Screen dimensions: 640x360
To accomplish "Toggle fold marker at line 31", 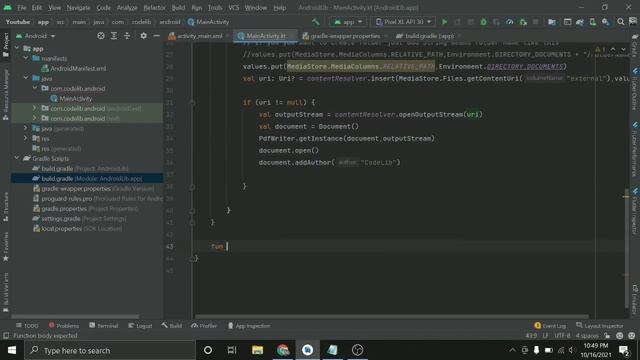I will pos(192,102).
